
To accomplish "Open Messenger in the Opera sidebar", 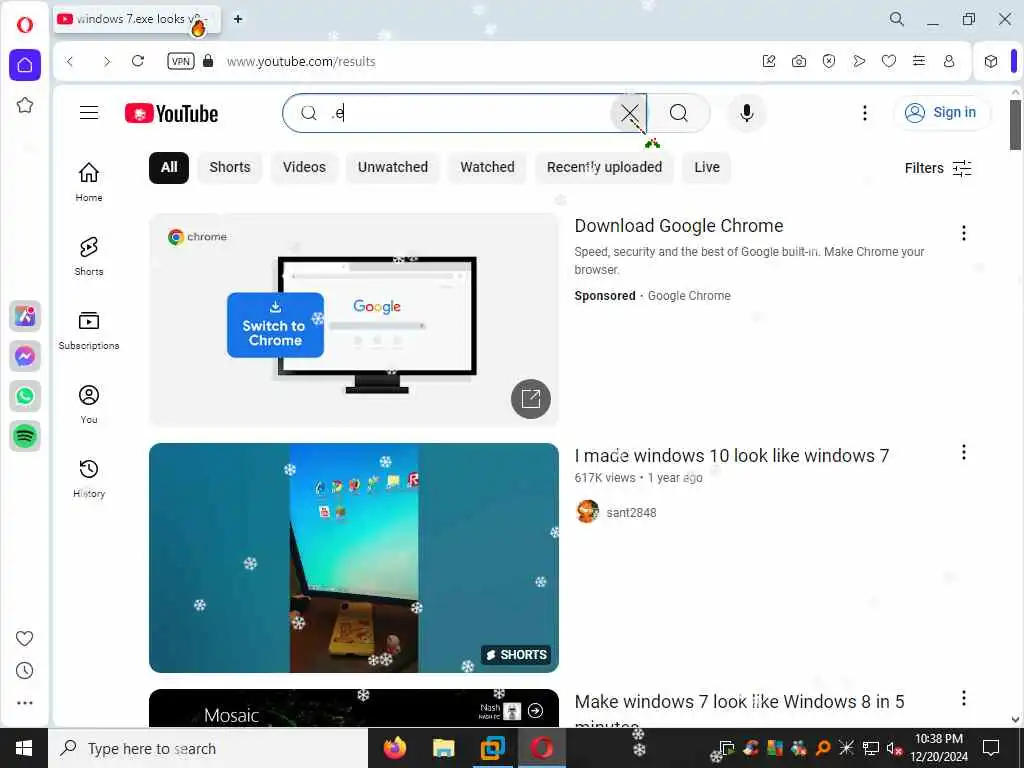I will point(25,356).
